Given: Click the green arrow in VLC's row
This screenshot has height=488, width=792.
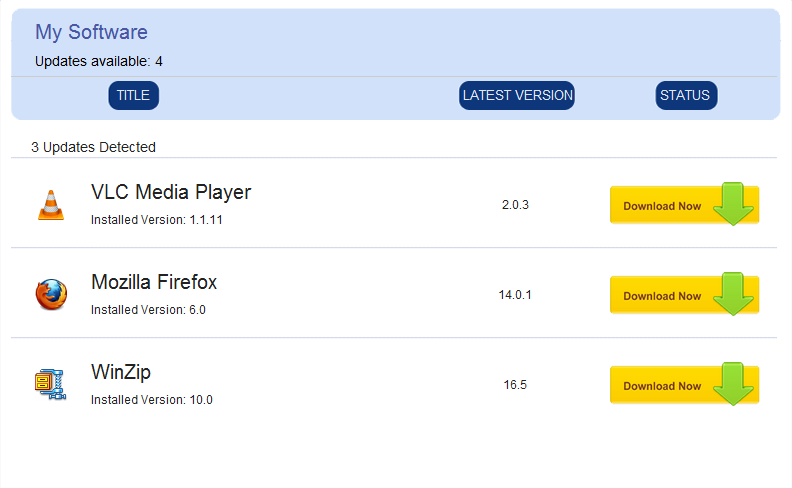Looking at the screenshot, I should coord(735,204).
